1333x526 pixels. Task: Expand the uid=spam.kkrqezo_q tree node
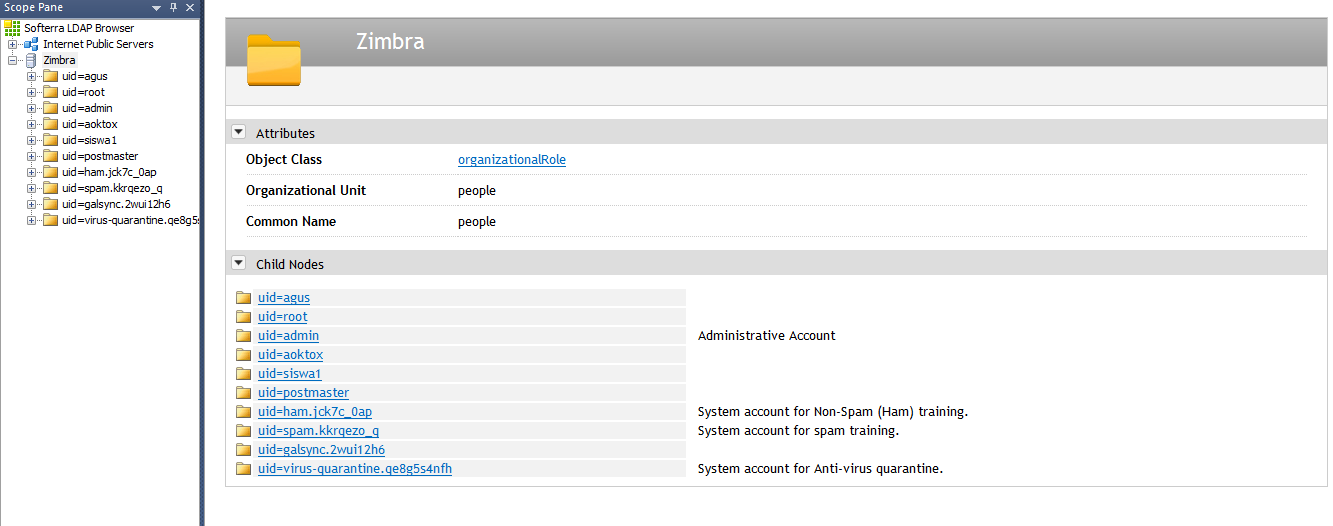(31, 188)
